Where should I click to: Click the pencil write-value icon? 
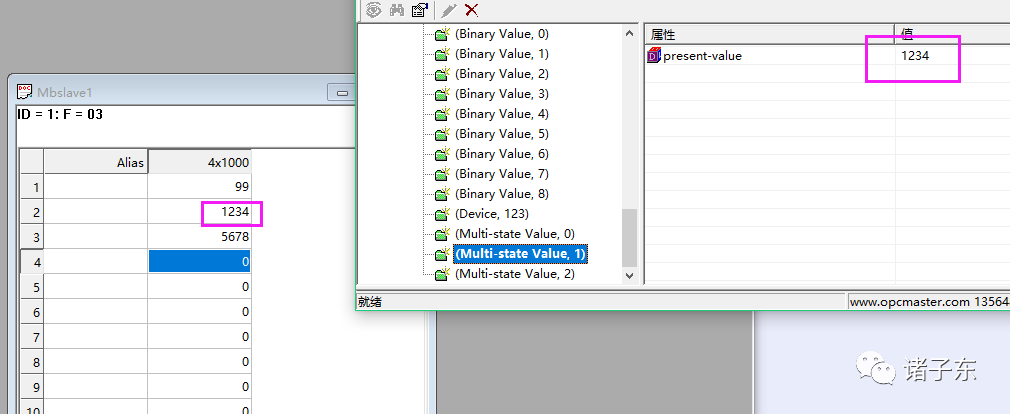click(450, 10)
